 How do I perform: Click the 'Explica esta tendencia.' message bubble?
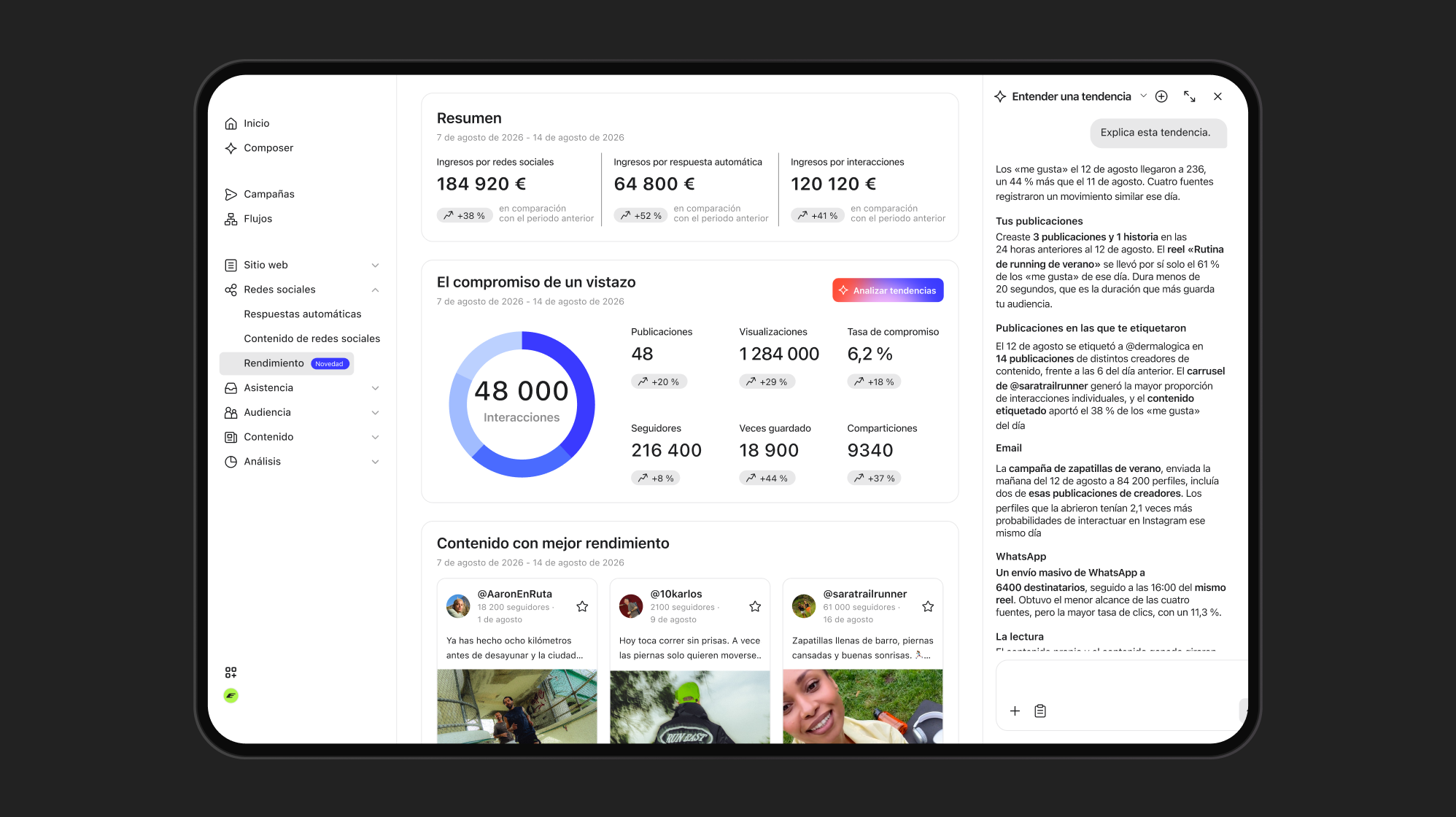coord(1158,133)
